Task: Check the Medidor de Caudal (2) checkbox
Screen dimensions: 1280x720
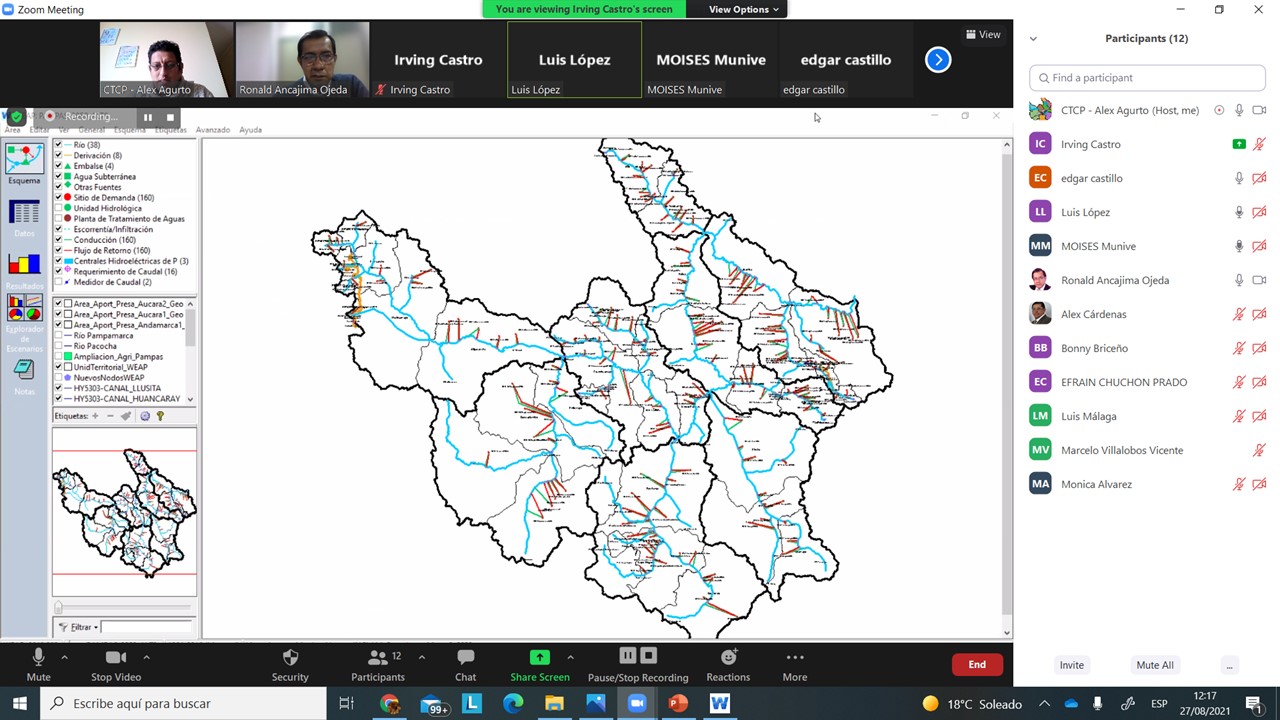Action: tap(59, 282)
